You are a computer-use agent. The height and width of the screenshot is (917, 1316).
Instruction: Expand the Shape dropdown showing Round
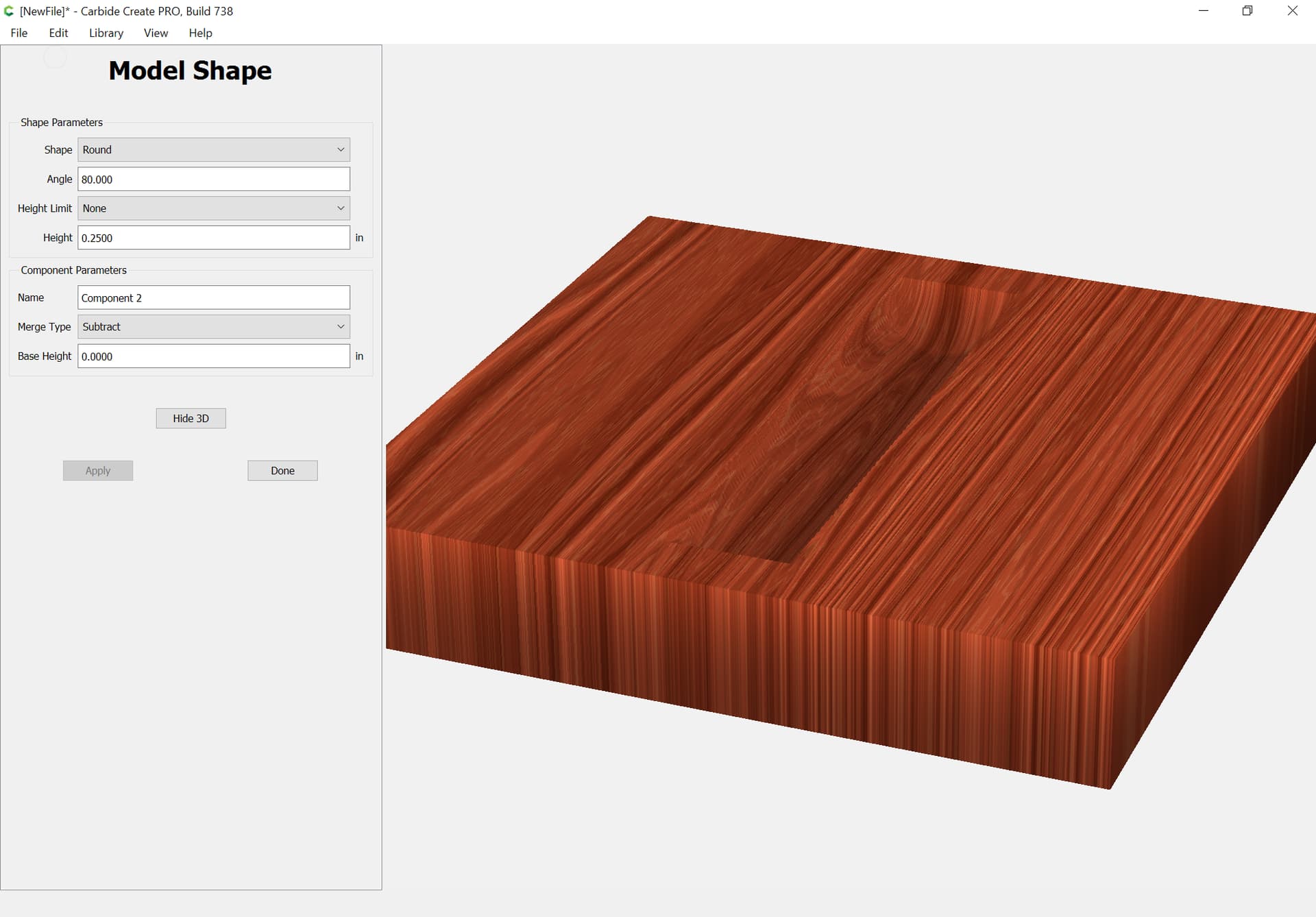pos(214,150)
